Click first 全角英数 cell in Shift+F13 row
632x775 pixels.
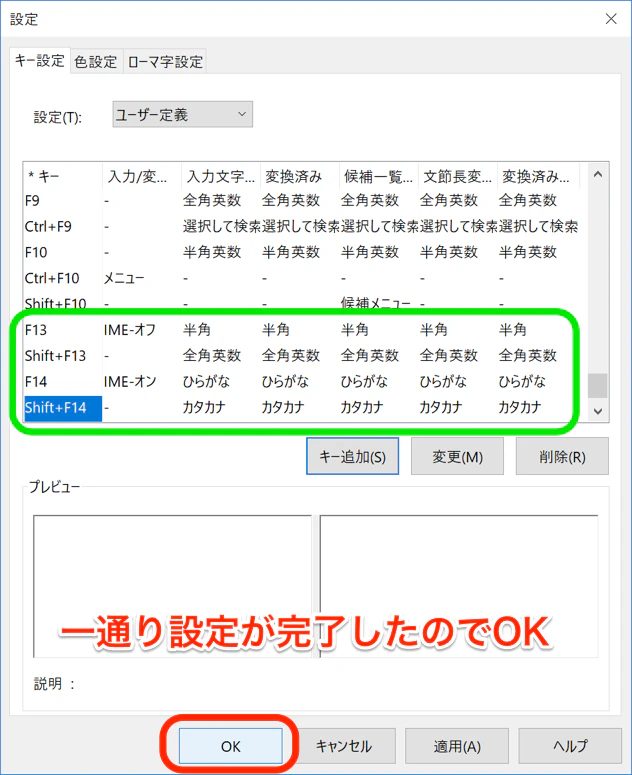click(x=211, y=355)
